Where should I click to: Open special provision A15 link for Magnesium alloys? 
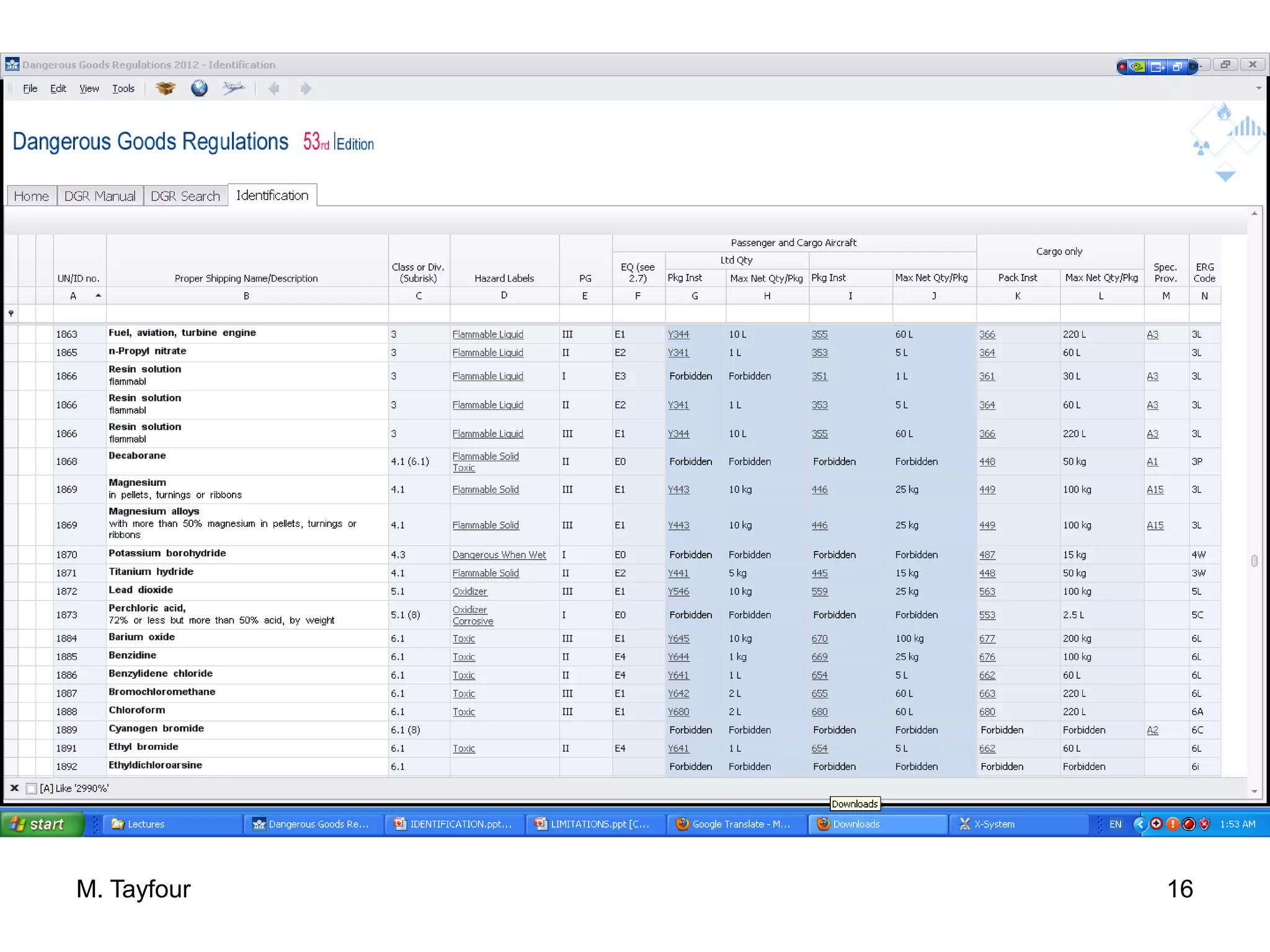[1155, 525]
